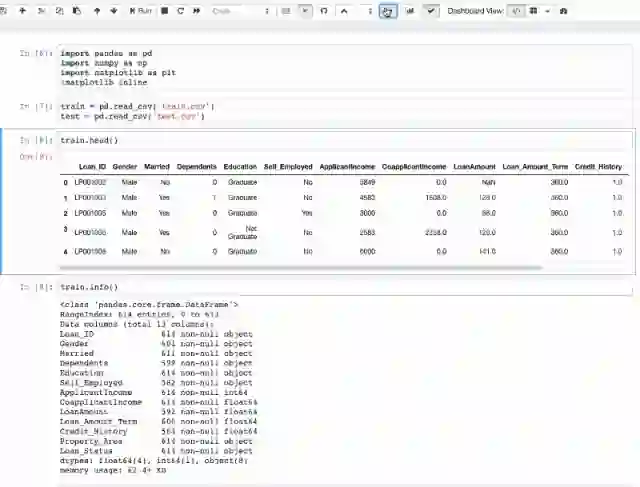Interrupt the kernel with the stop icon
This screenshot has height=487, width=640.
(x=164, y=11)
